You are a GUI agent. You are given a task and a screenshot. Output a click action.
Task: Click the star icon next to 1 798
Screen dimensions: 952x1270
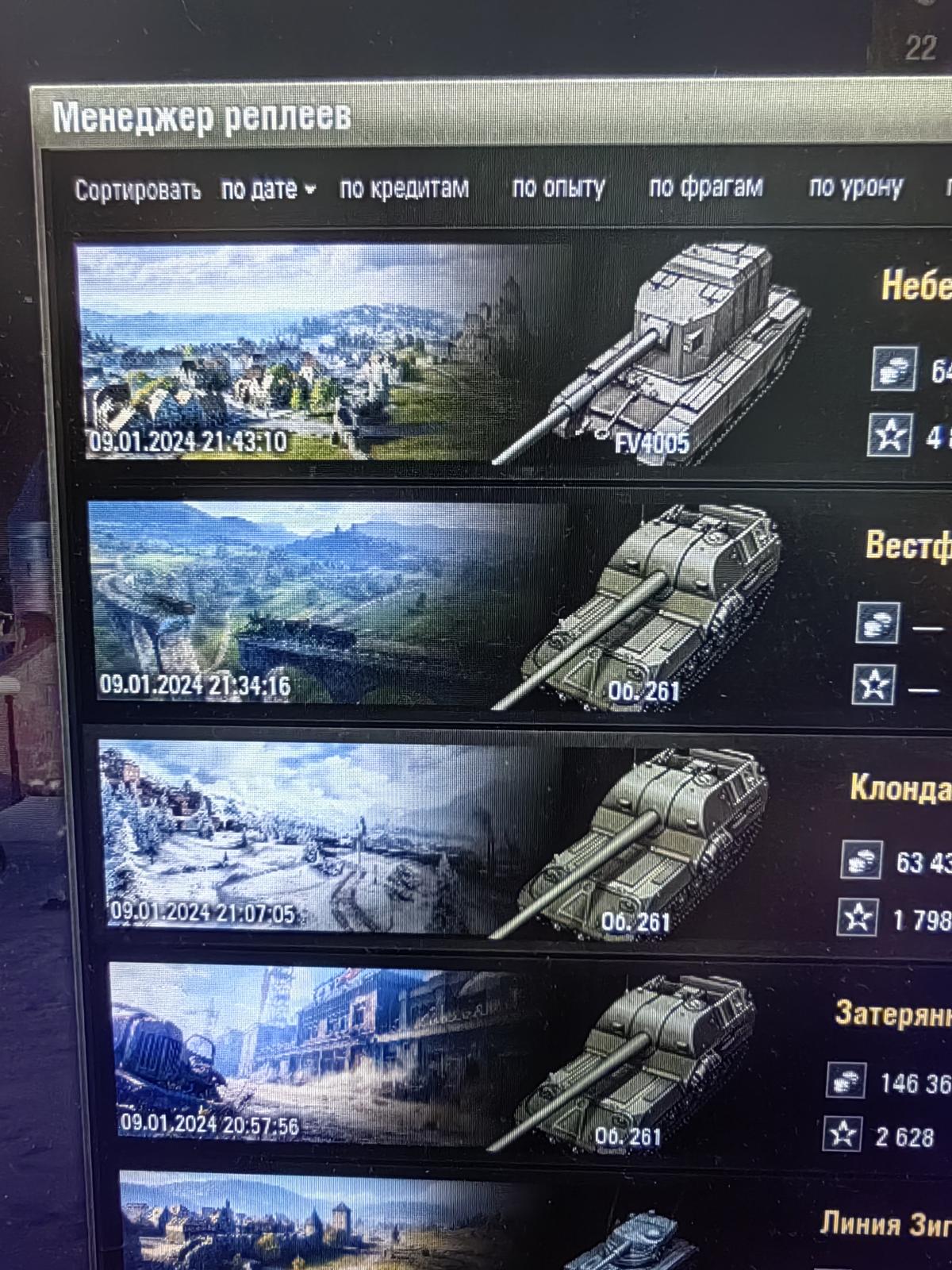pos(858,918)
